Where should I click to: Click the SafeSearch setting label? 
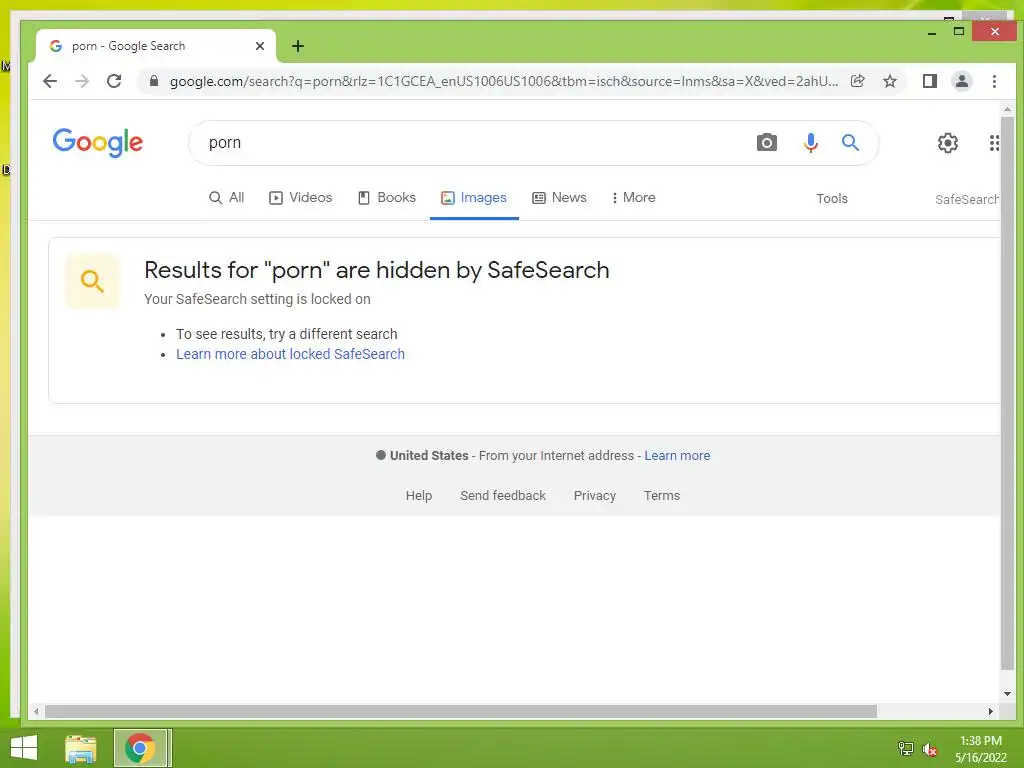click(x=967, y=199)
